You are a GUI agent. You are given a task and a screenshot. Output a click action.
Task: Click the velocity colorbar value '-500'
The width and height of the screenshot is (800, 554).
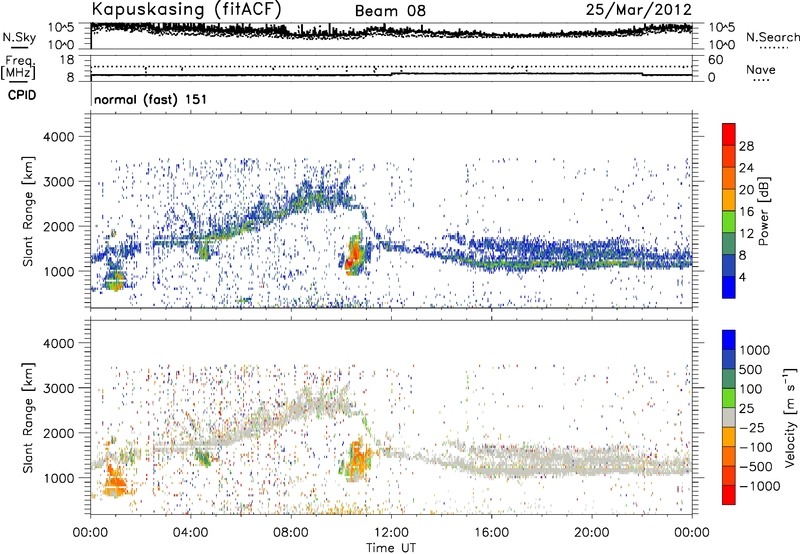[x=756, y=466]
